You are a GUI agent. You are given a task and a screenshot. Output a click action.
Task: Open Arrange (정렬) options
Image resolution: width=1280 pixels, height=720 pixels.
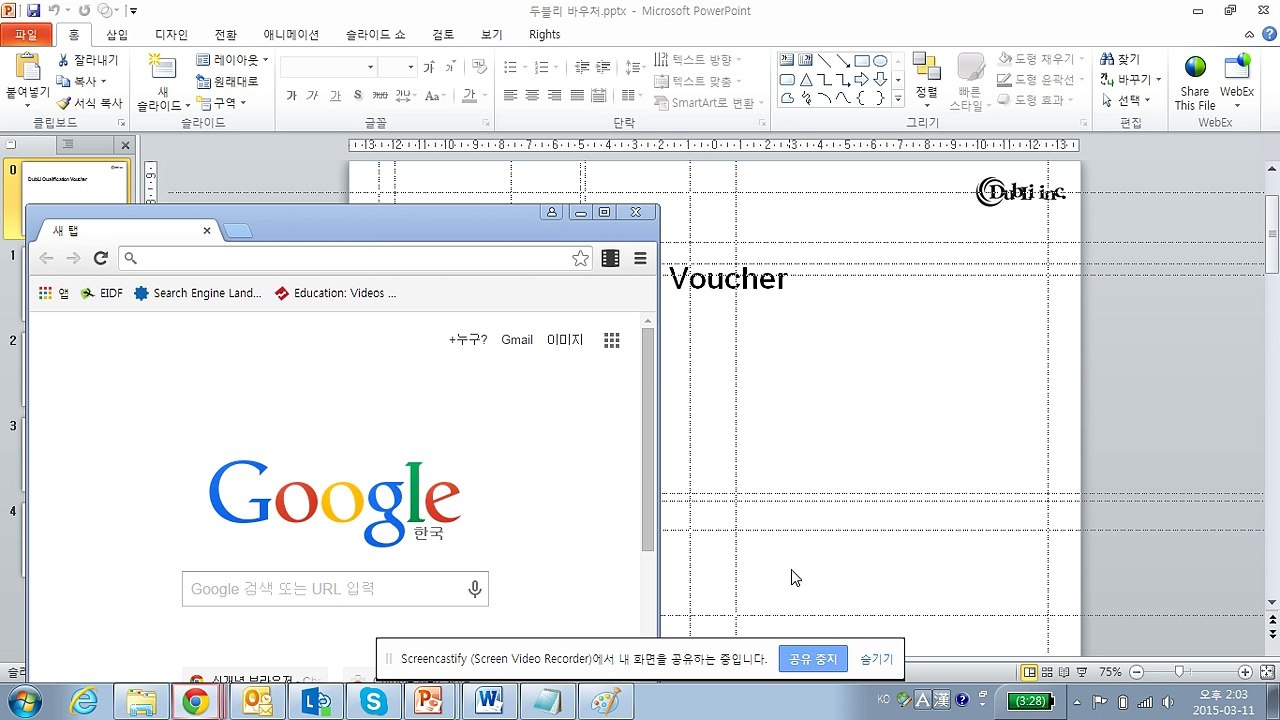(x=927, y=80)
